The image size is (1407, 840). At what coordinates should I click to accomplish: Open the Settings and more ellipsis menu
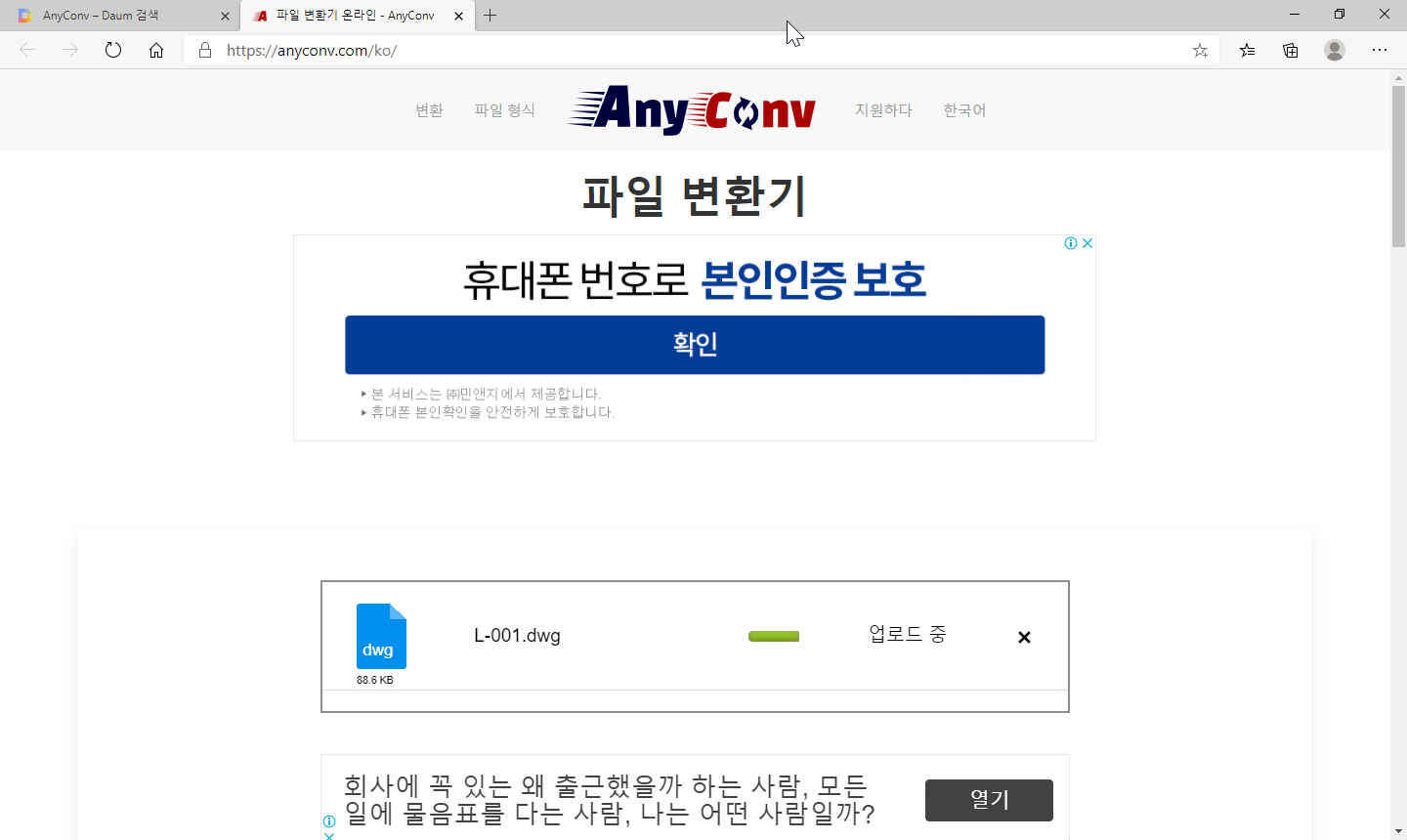[1380, 50]
